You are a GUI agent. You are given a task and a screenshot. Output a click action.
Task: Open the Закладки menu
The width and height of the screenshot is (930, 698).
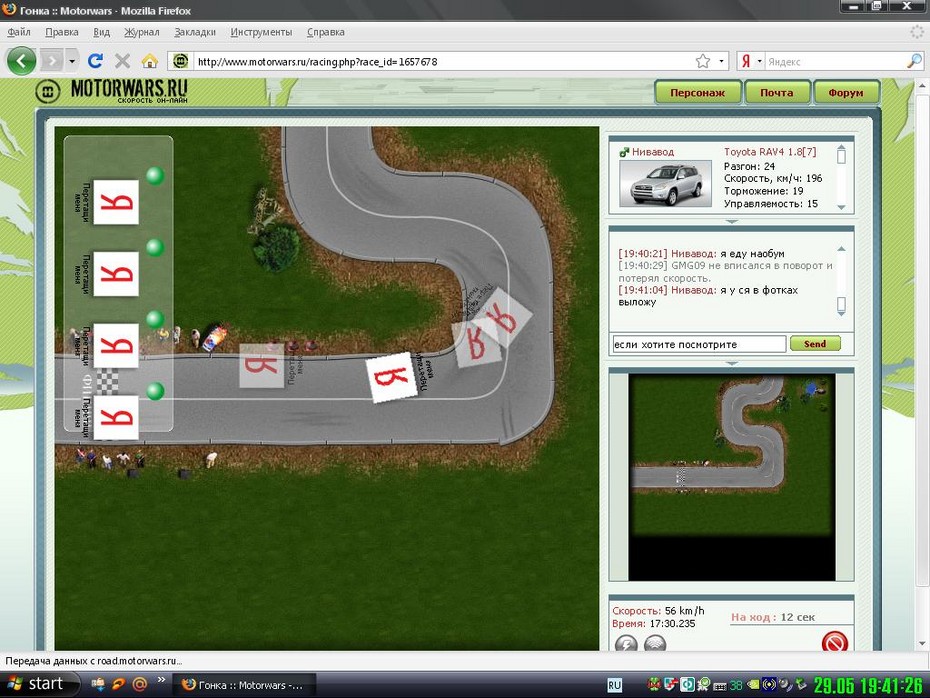pos(195,32)
